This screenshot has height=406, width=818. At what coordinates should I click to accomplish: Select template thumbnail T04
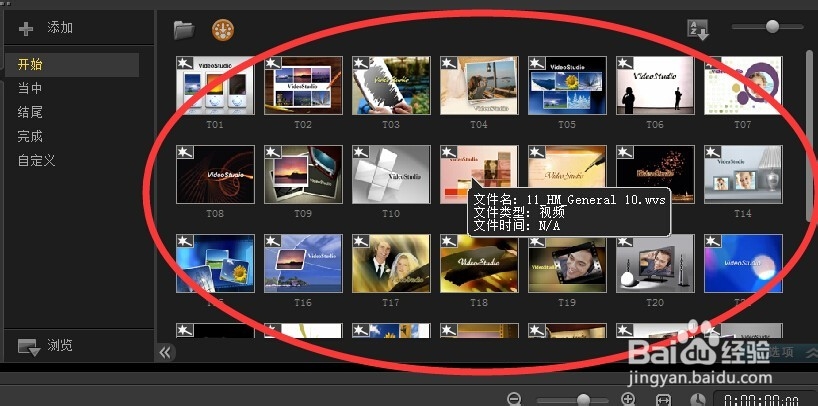[x=479, y=86]
